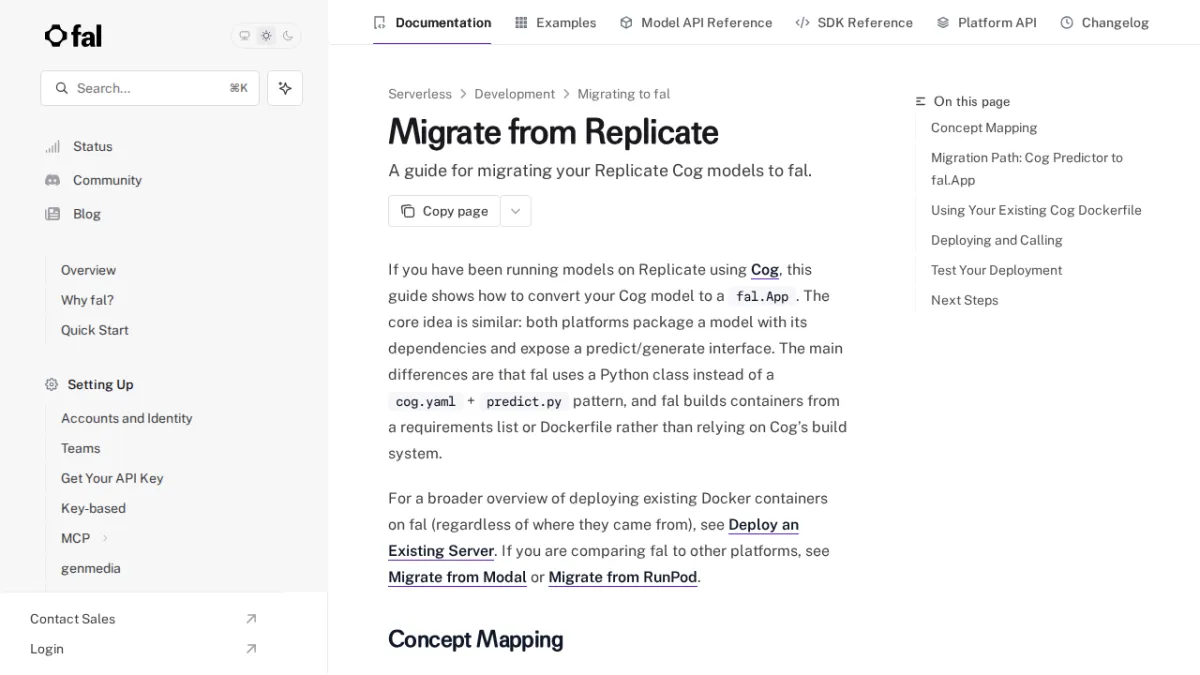Jump to Next Steps section
The height and width of the screenshot is (675, 1200).
point(965,300)
